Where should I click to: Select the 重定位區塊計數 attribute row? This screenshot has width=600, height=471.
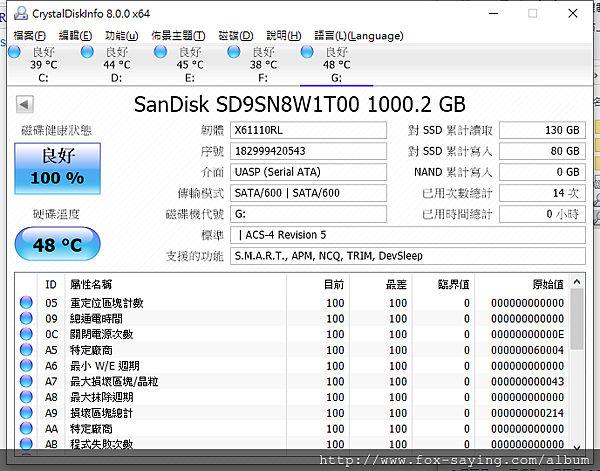click(x=292, y=303)
